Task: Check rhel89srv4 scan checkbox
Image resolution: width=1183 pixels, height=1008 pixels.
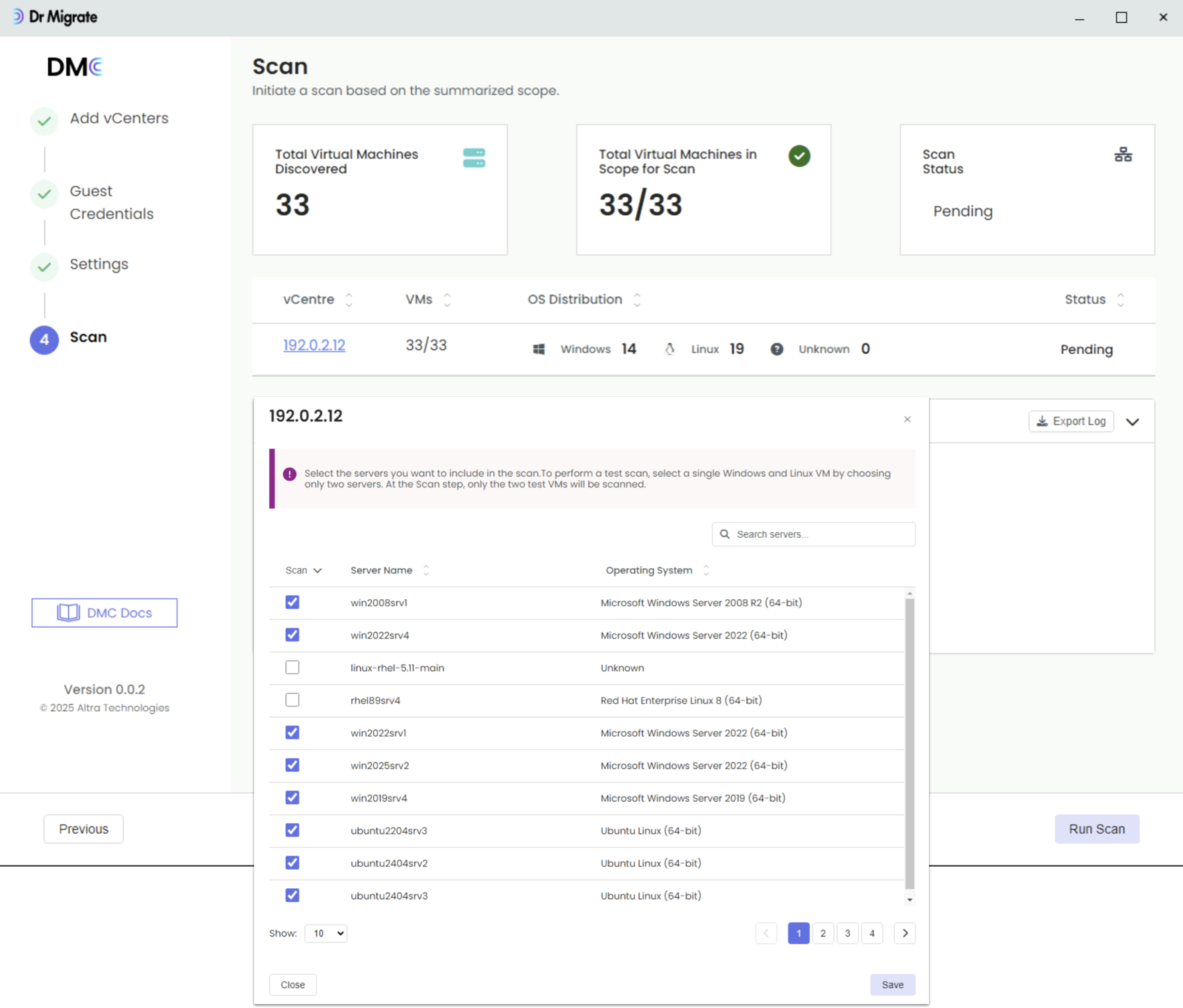Action: tap(292, 700)
